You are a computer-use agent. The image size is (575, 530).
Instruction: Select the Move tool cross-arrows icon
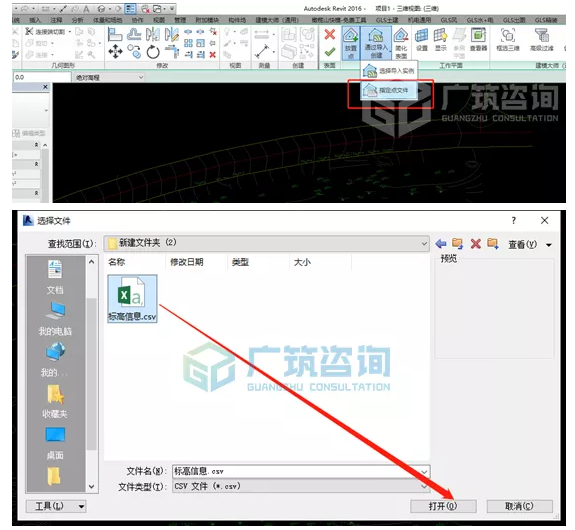(x=116, y=51)
